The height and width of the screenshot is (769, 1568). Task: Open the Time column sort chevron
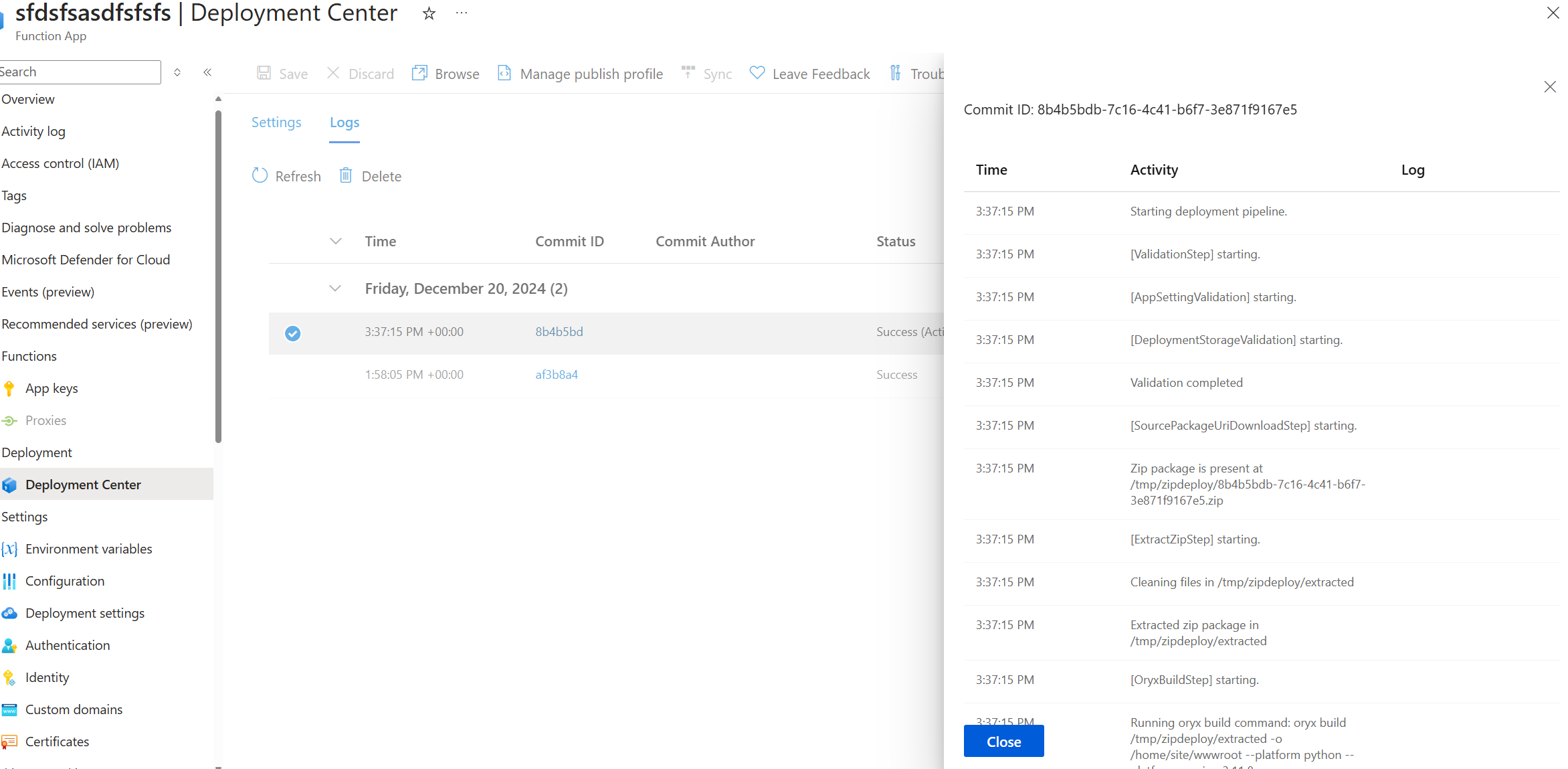click(336, 241)
